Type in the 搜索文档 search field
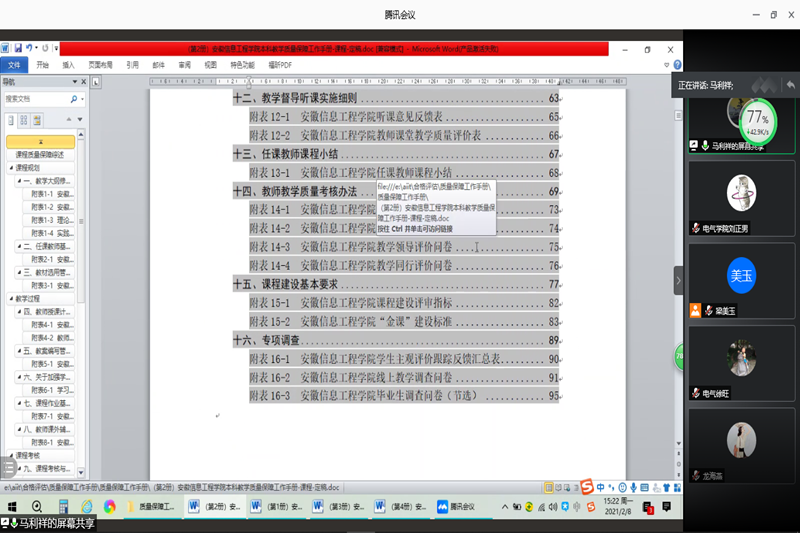800x533 pixels. [35, 99]
